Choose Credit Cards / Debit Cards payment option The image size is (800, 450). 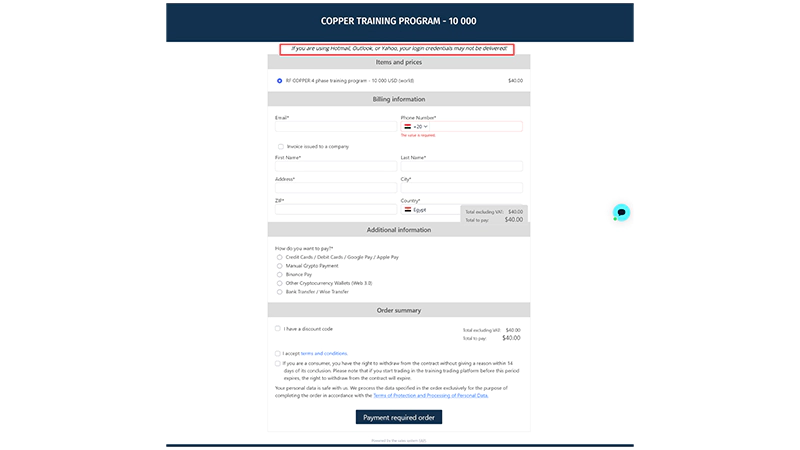pyautogui.click(x=280, y=257)
